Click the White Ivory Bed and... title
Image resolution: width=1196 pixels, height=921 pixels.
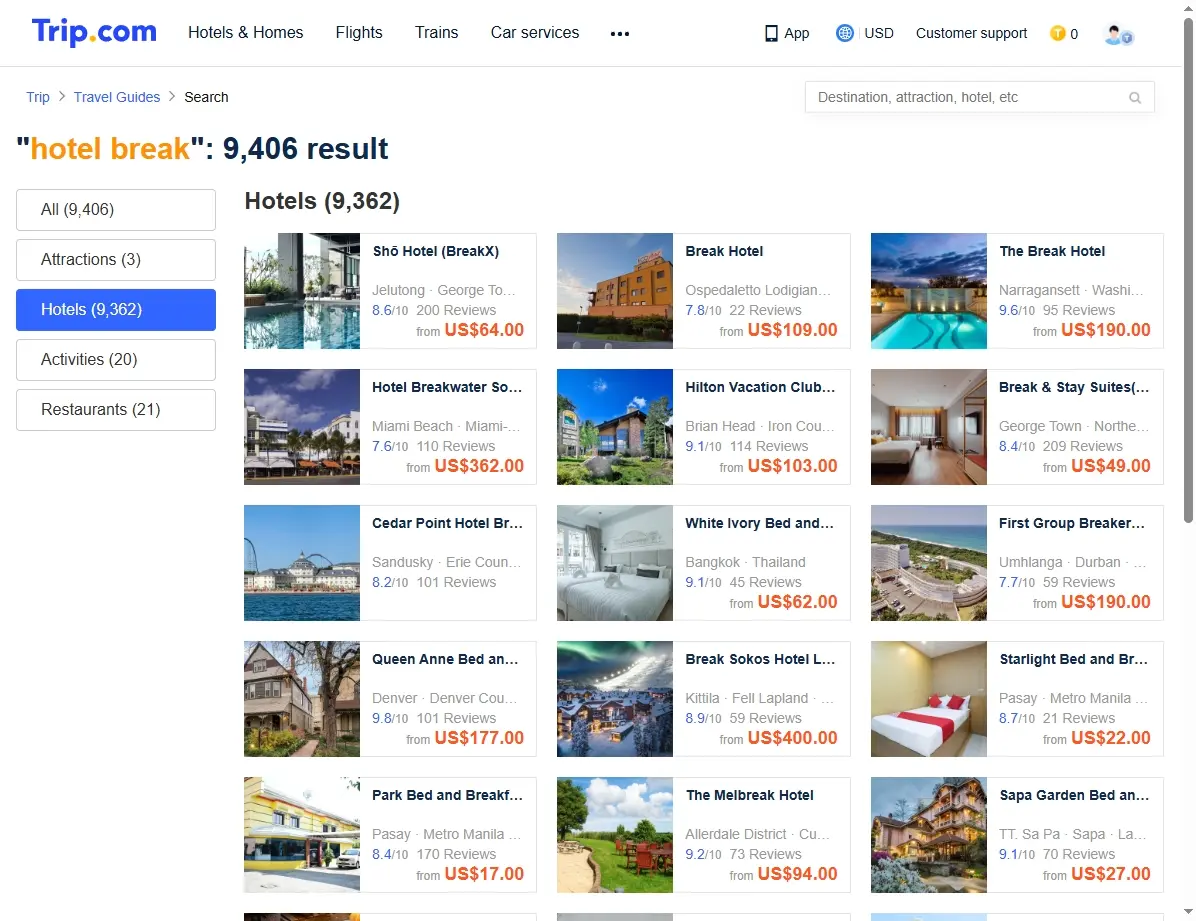coord(760,523)
